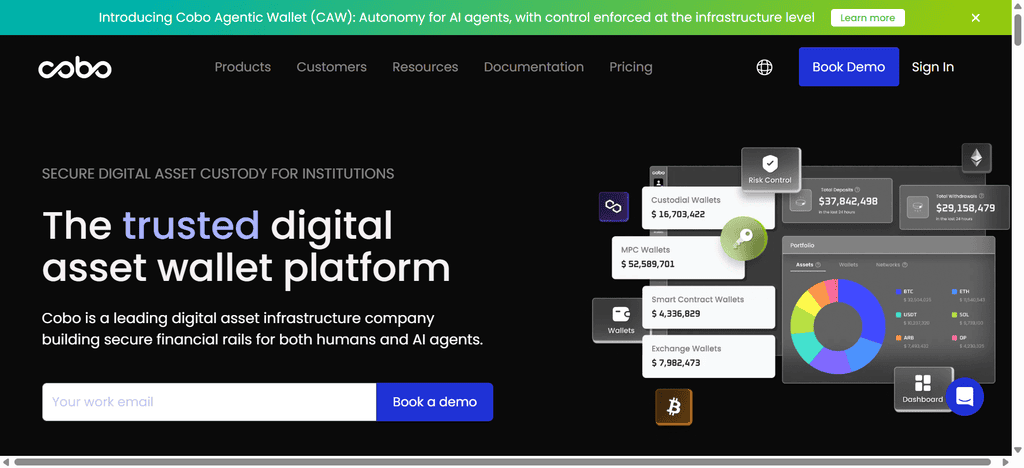Screen dimensions: 1024x468
Task: Click the Ethereum icon tile
Action: coord(976,158)
